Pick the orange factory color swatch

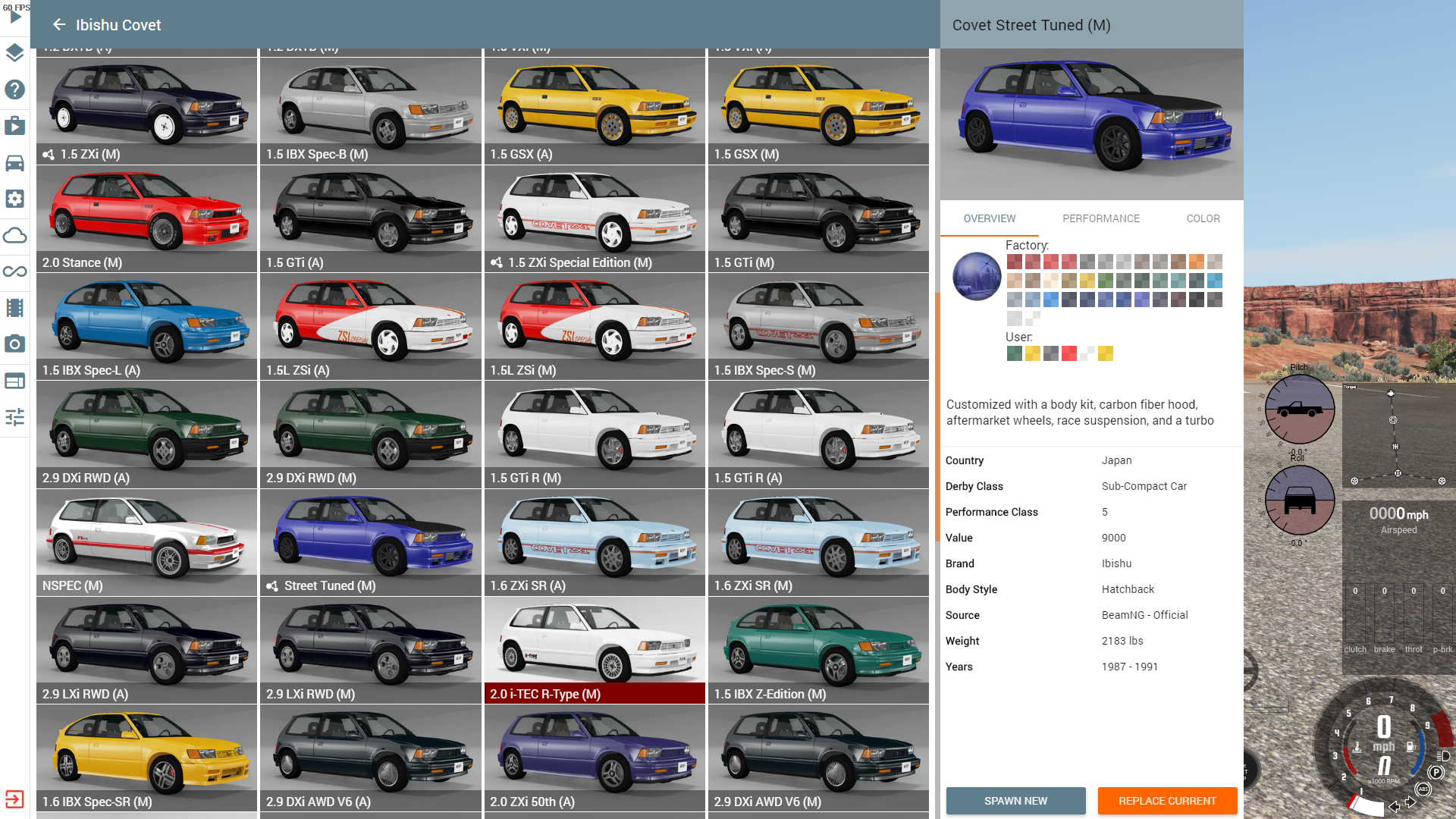(1196, 262)
